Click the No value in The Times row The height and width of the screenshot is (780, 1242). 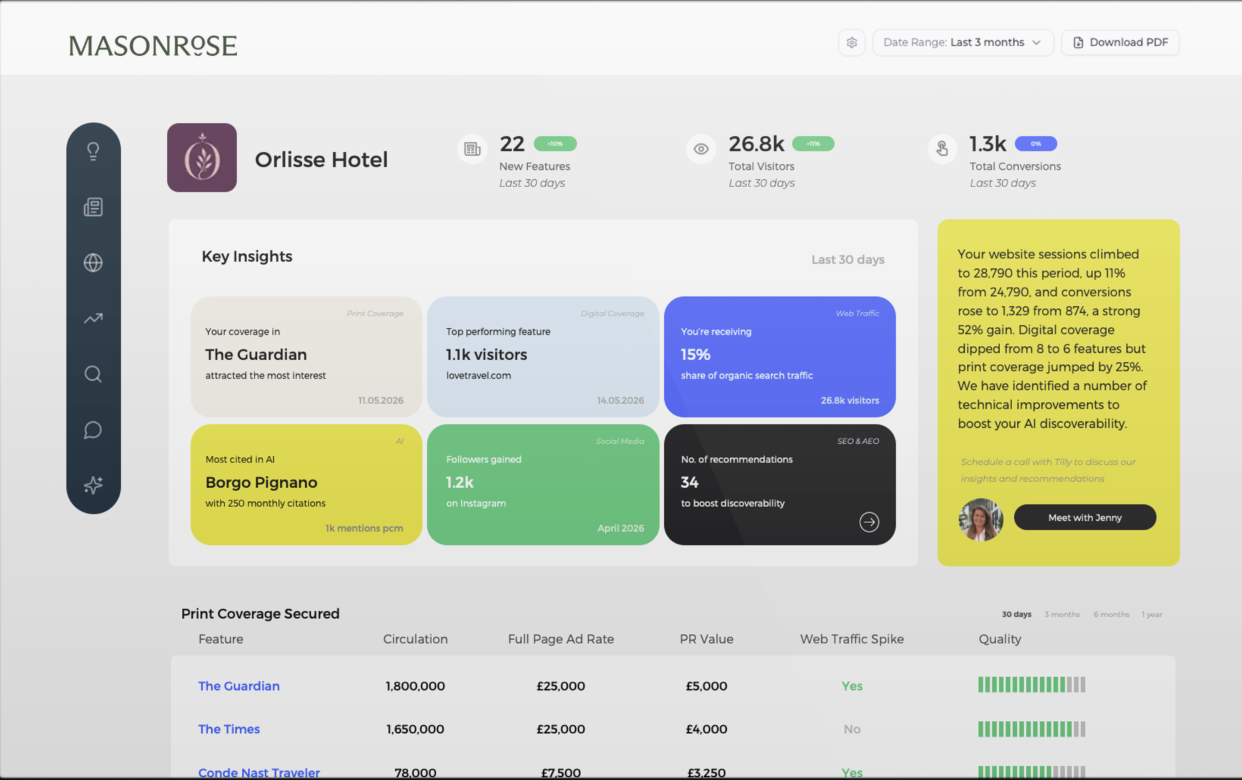point(852,729)
